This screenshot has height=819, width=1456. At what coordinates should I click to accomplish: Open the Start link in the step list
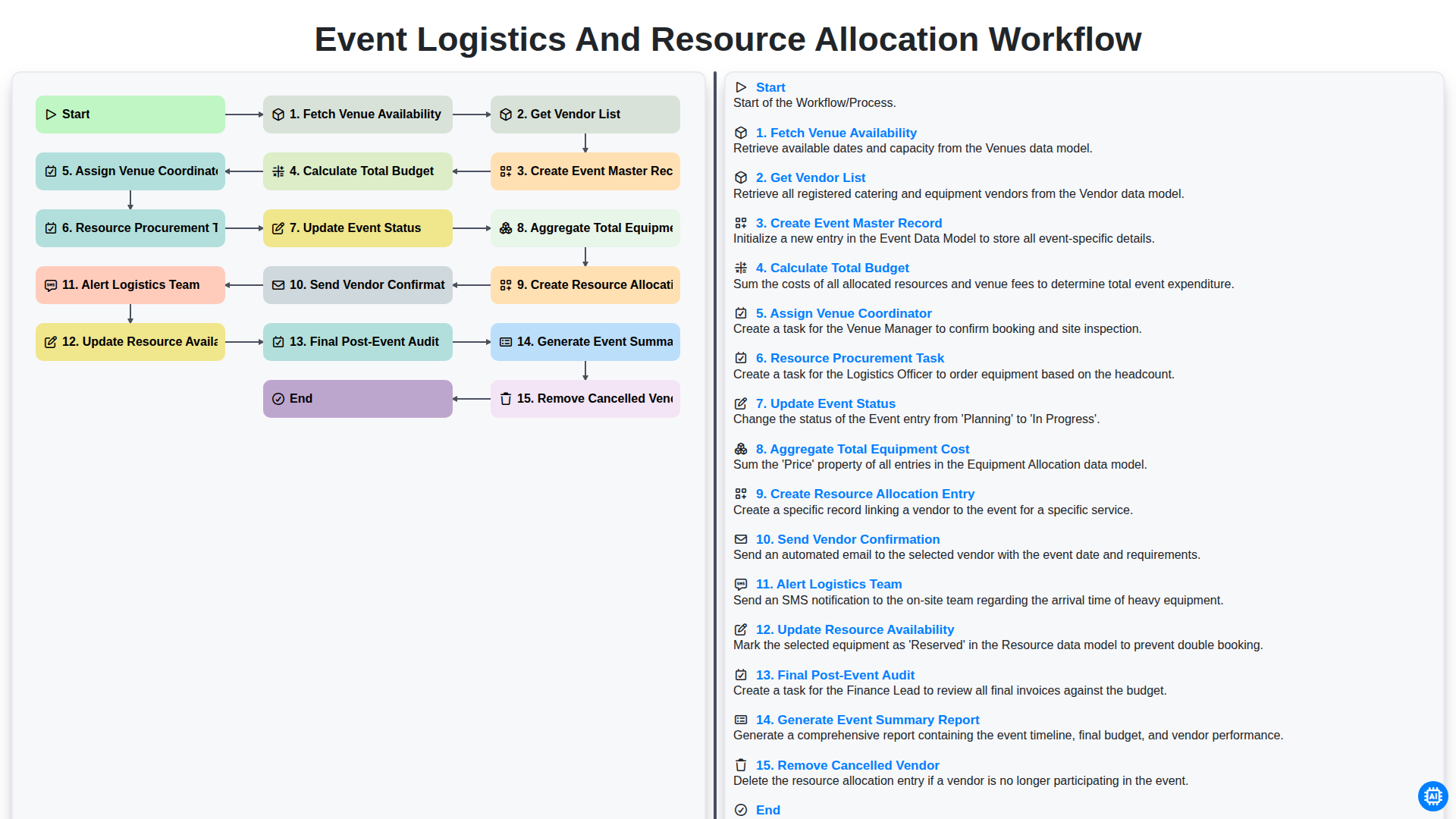770,87
